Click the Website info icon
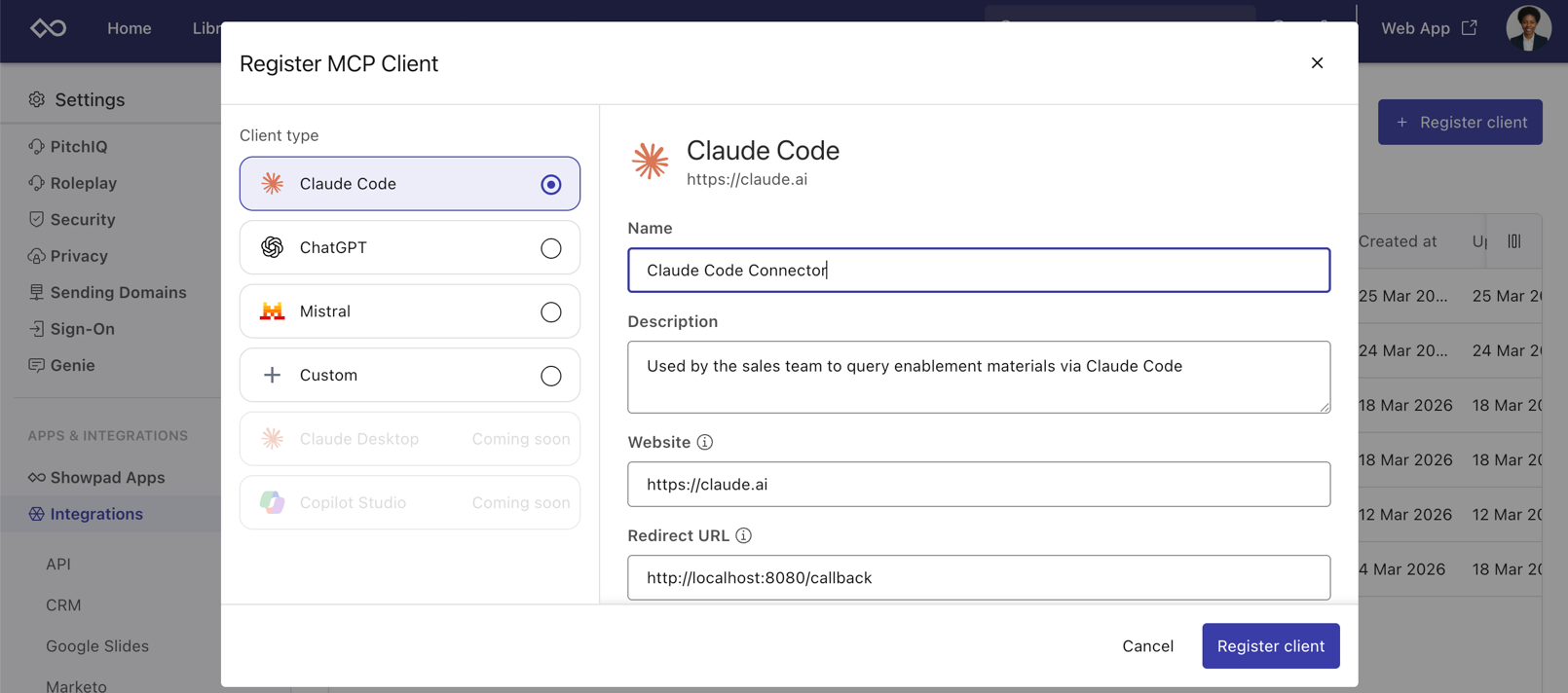The width and height of the screenshot is (1568, 693). pos(705,442)
